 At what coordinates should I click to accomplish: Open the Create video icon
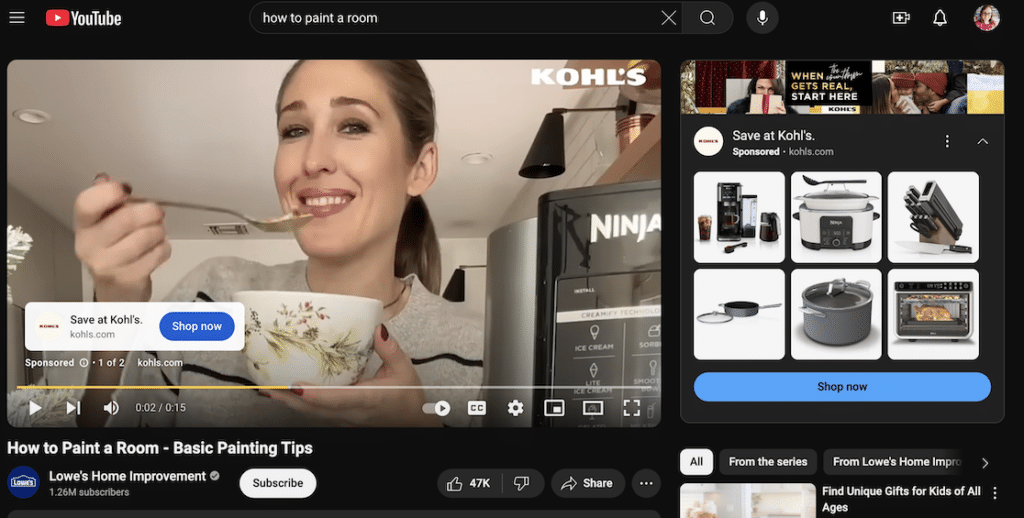click(901, 18)
